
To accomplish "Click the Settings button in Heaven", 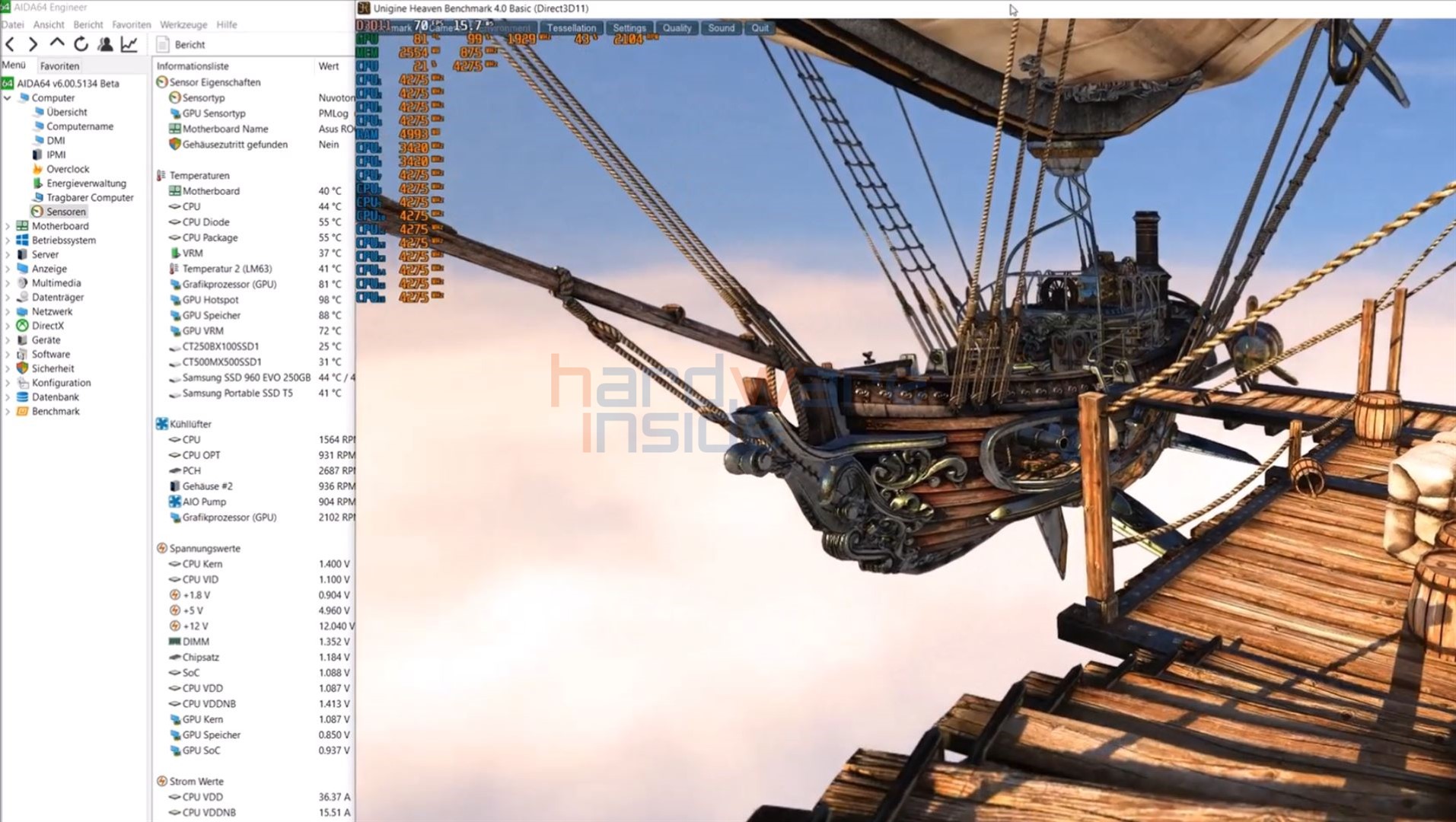I will tap(629, 28).
